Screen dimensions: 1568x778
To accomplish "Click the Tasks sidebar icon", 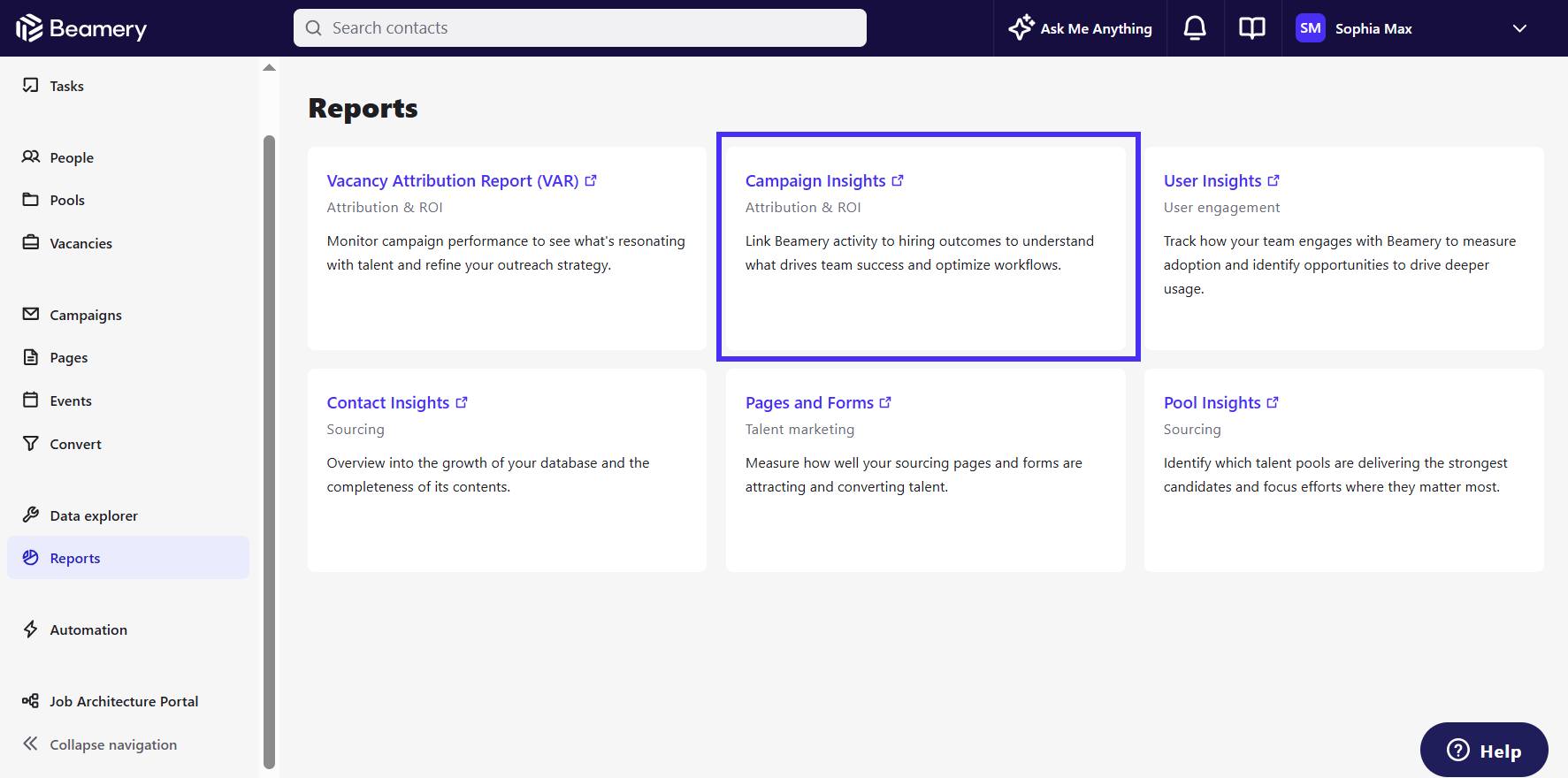I will (x=31, y=85).
